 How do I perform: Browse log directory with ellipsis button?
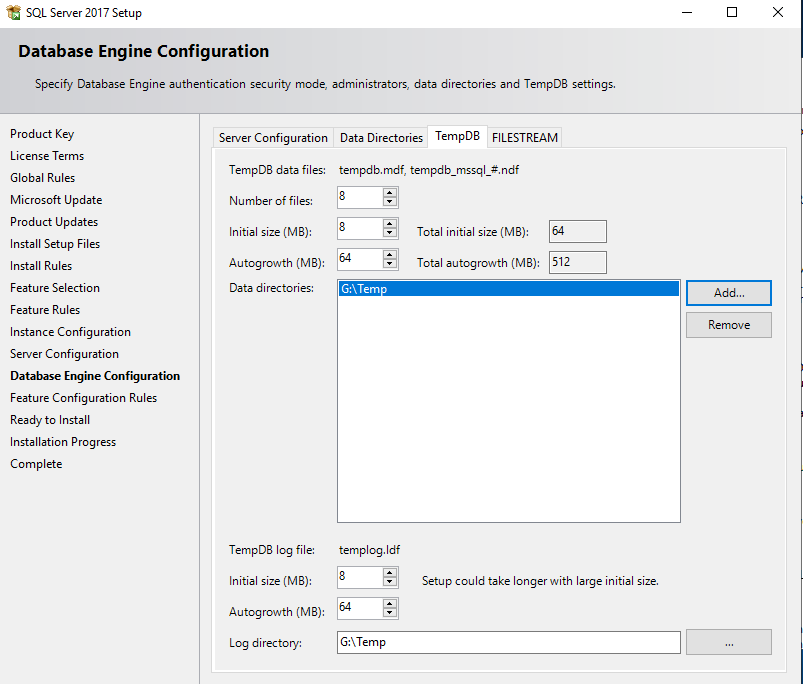pos(729,642)
